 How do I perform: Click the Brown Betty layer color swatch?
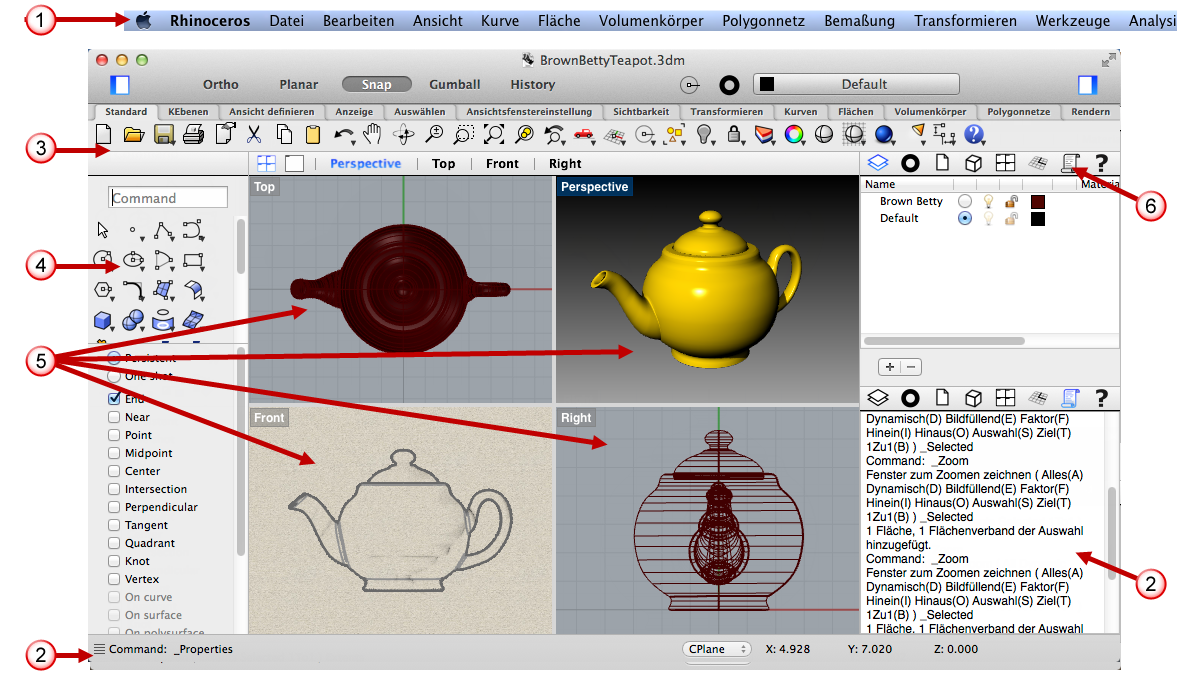click(x=1037, y=202)
